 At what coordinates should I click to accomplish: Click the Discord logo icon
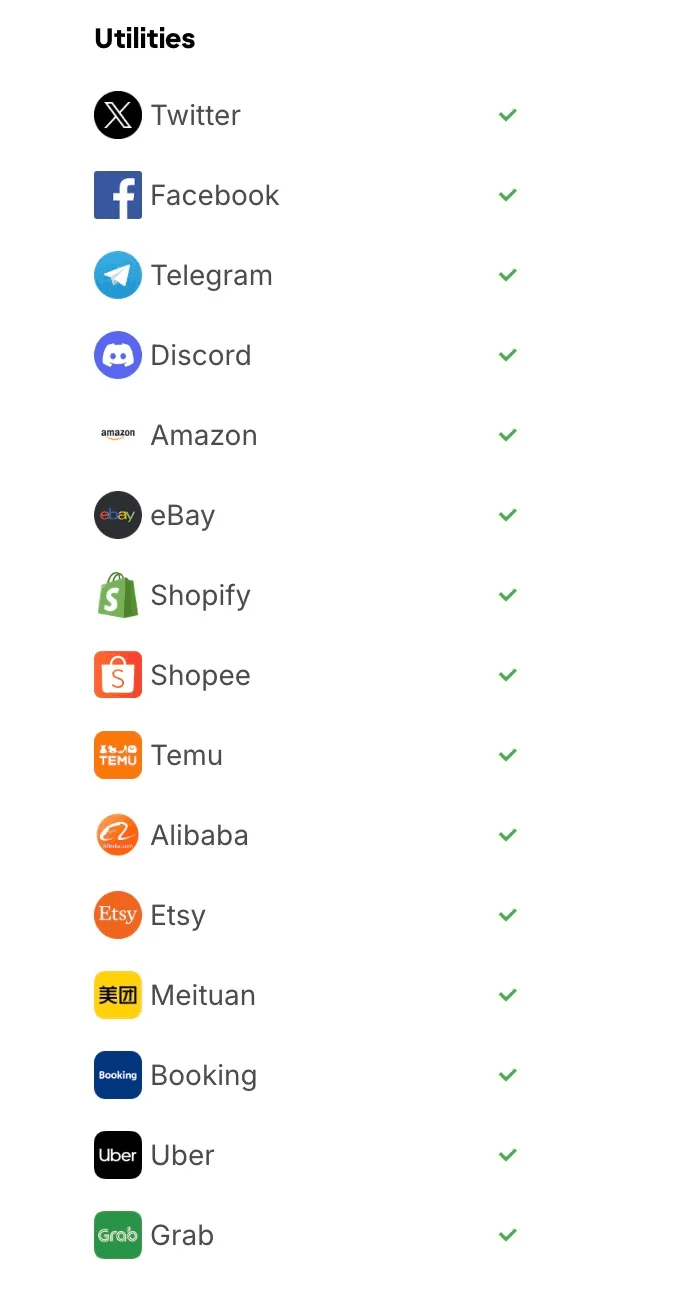point(118,355)
